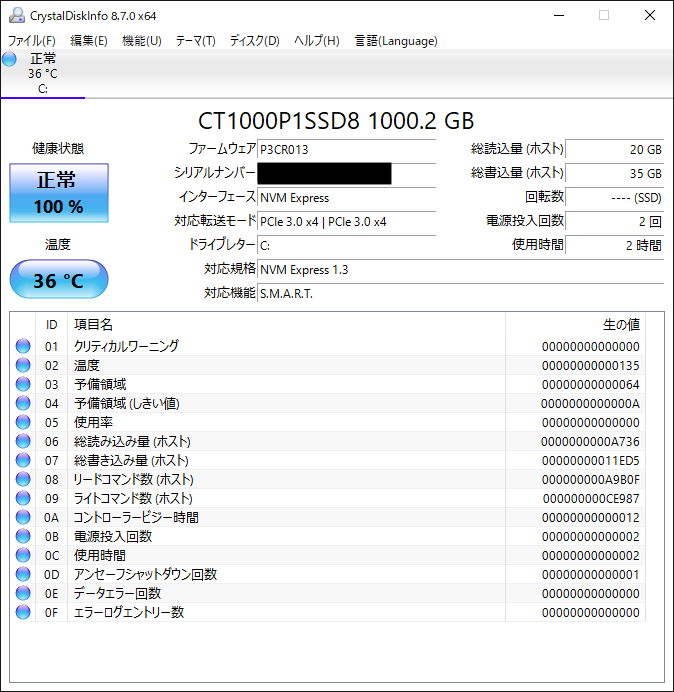Viewport: 674px width, 692px height.
Task: Select the コントローラービジー時間 item name
Action: point(136,517)
